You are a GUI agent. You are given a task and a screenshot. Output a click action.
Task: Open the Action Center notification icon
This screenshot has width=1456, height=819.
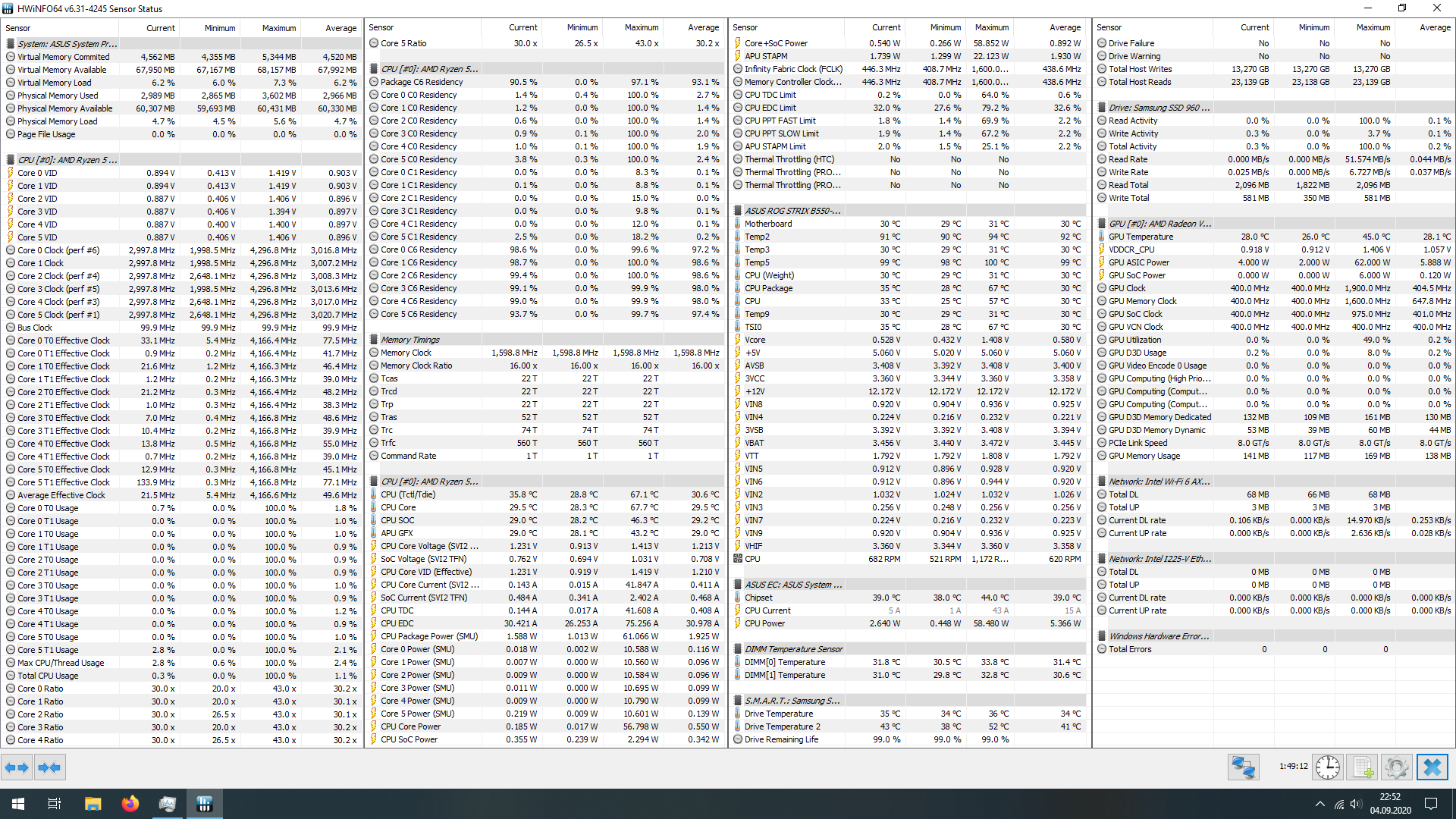[x=1430, y=803]
